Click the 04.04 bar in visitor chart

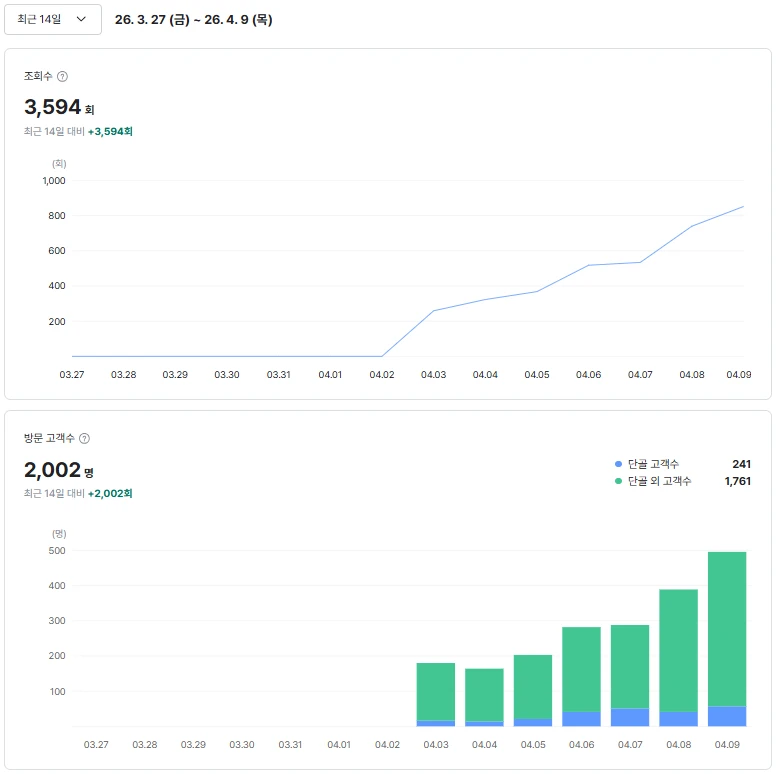point(484,697)
